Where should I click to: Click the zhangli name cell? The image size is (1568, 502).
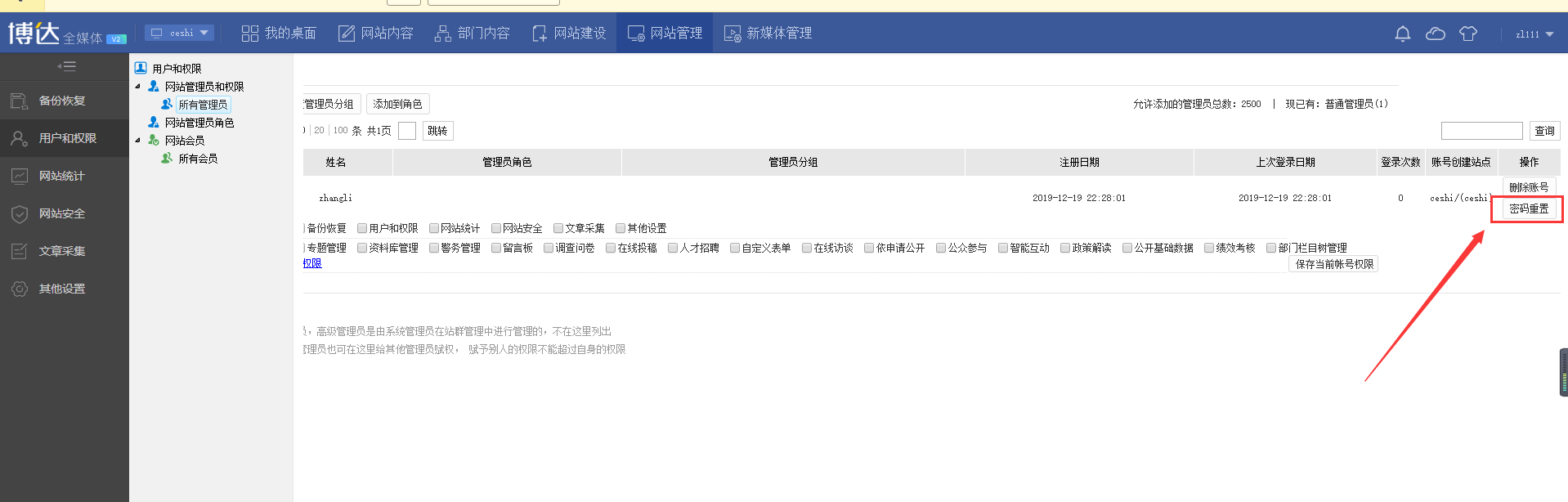(x=335, y=198)
